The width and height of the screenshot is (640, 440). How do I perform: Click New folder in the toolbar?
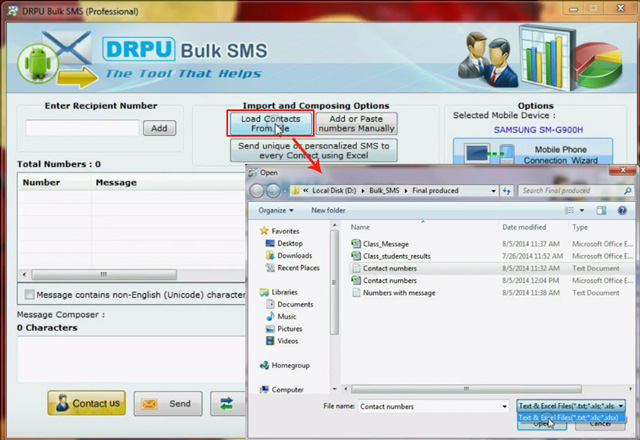pyautogui.click(x=328, y=210)
